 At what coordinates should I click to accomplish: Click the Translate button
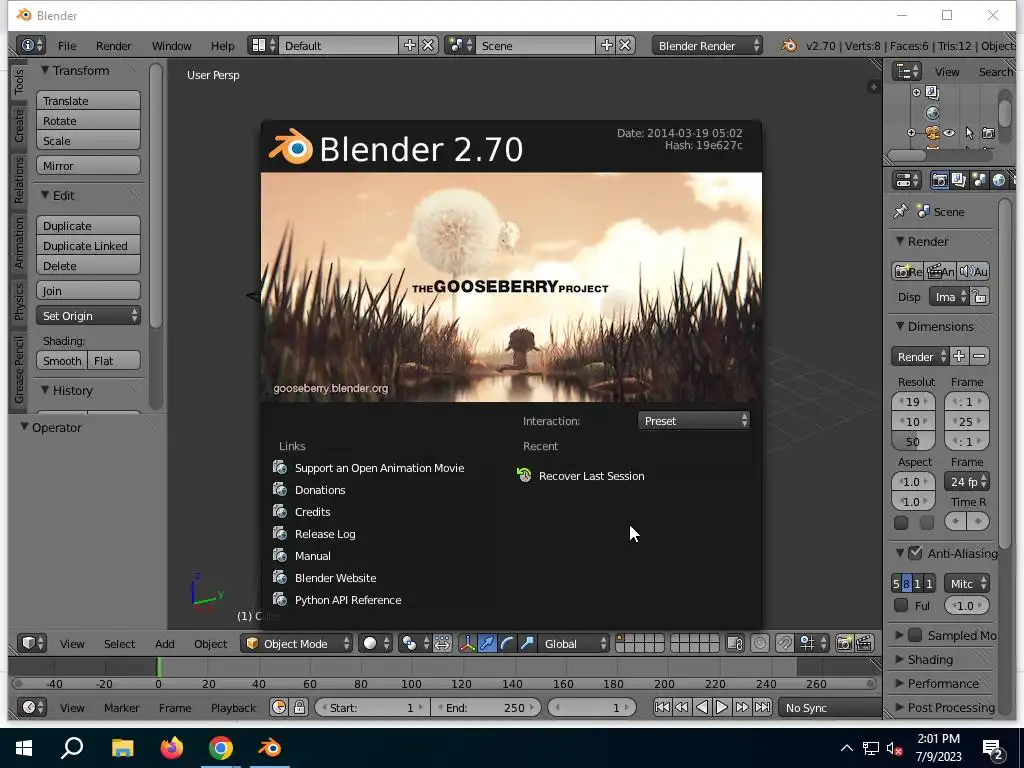pyautogui.click(x=88, y=101)
